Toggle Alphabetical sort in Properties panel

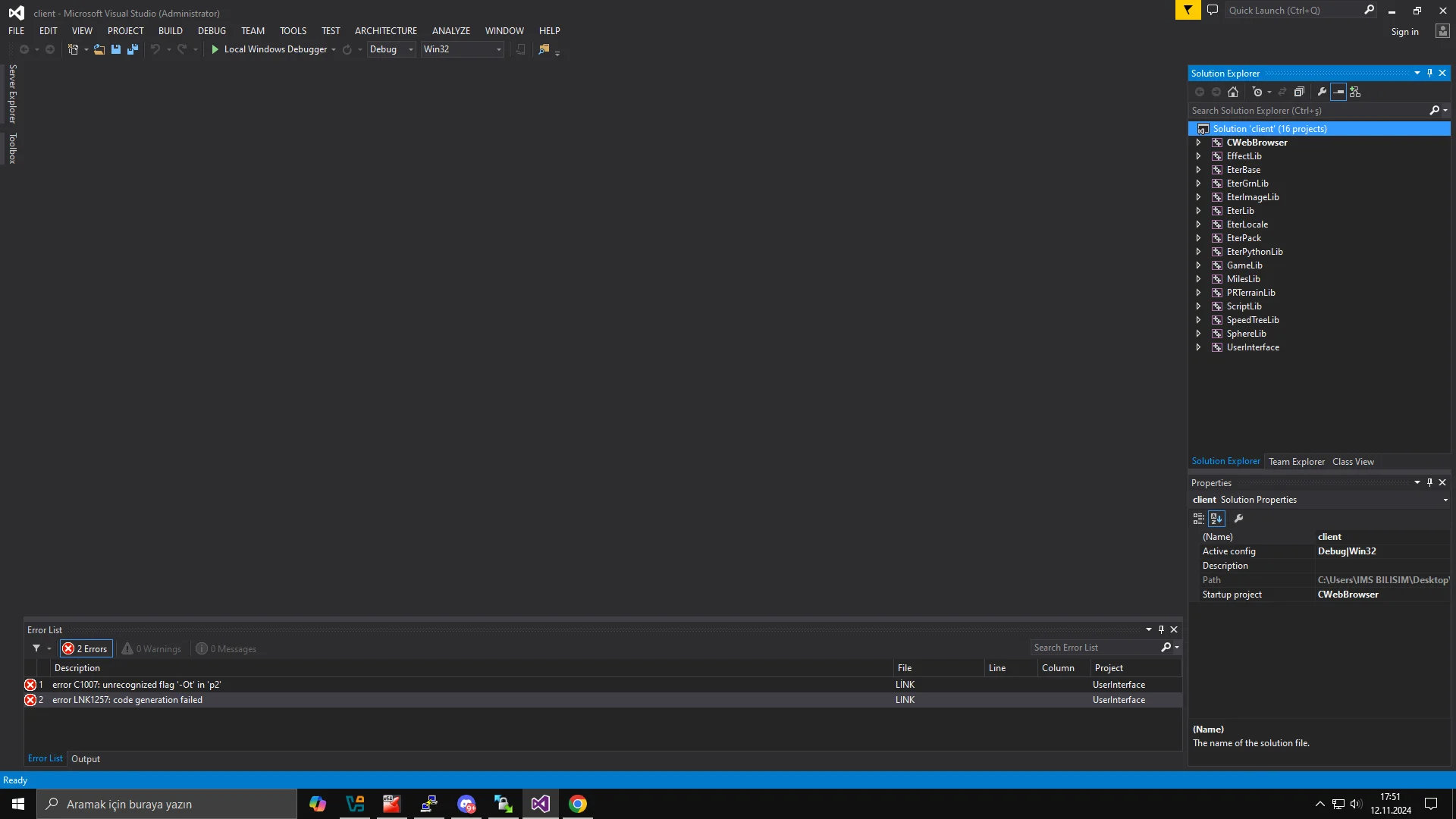coord(1216,519)
